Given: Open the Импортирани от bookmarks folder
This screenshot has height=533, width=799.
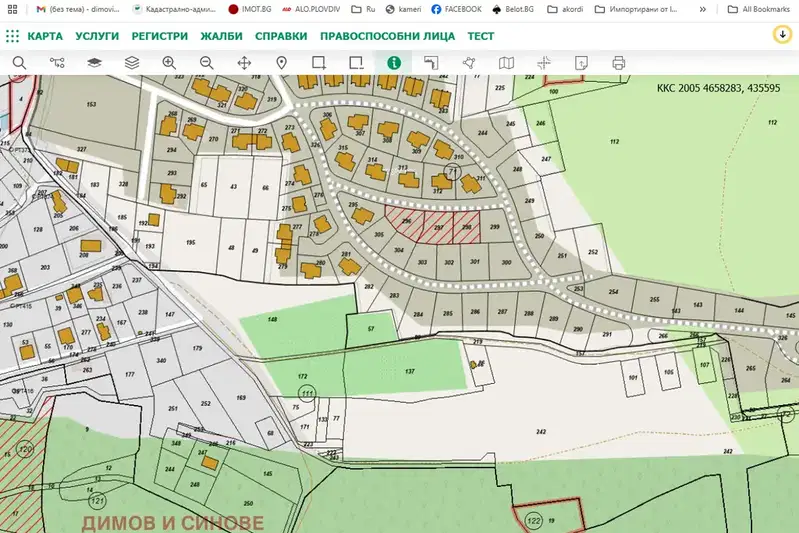Looking at the screenshot, I should pyautogui.click(x=636, y=9).
